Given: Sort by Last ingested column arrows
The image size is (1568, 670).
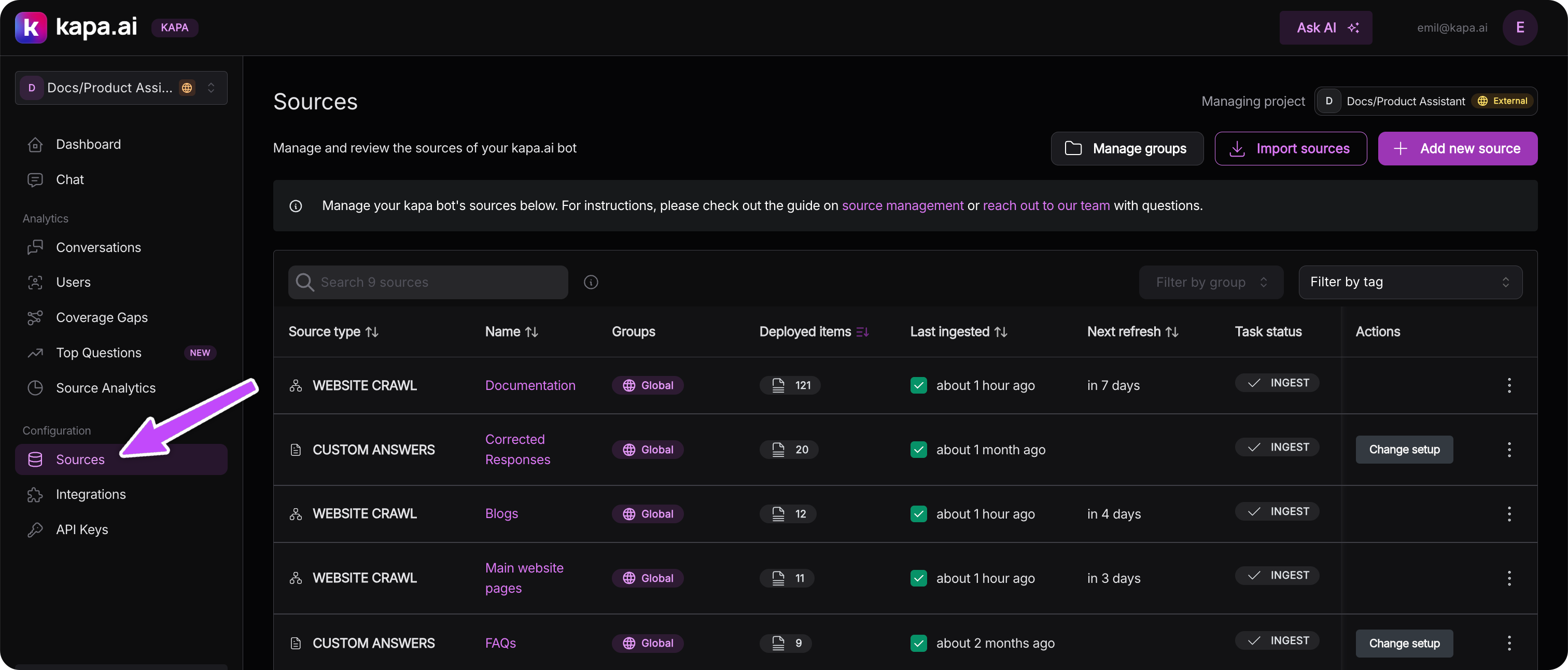Looking at the screenshot, I should click(x=1001, y=332).
